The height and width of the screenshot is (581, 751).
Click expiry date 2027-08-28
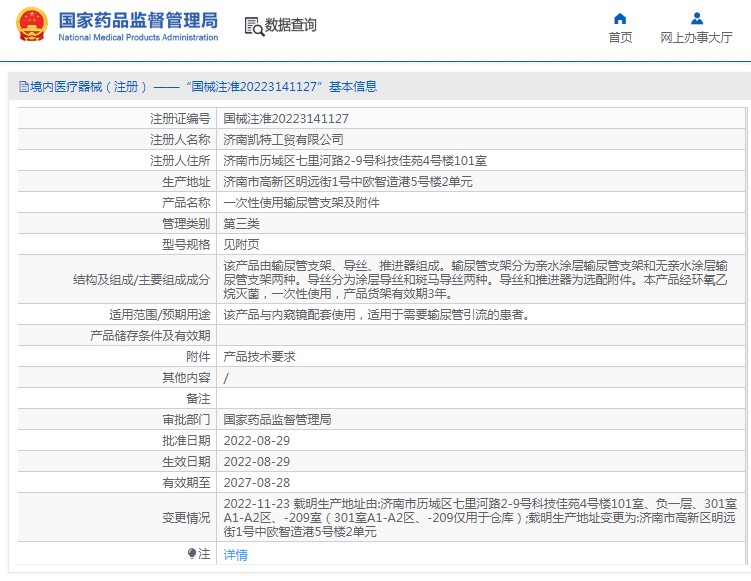[256, 482]
